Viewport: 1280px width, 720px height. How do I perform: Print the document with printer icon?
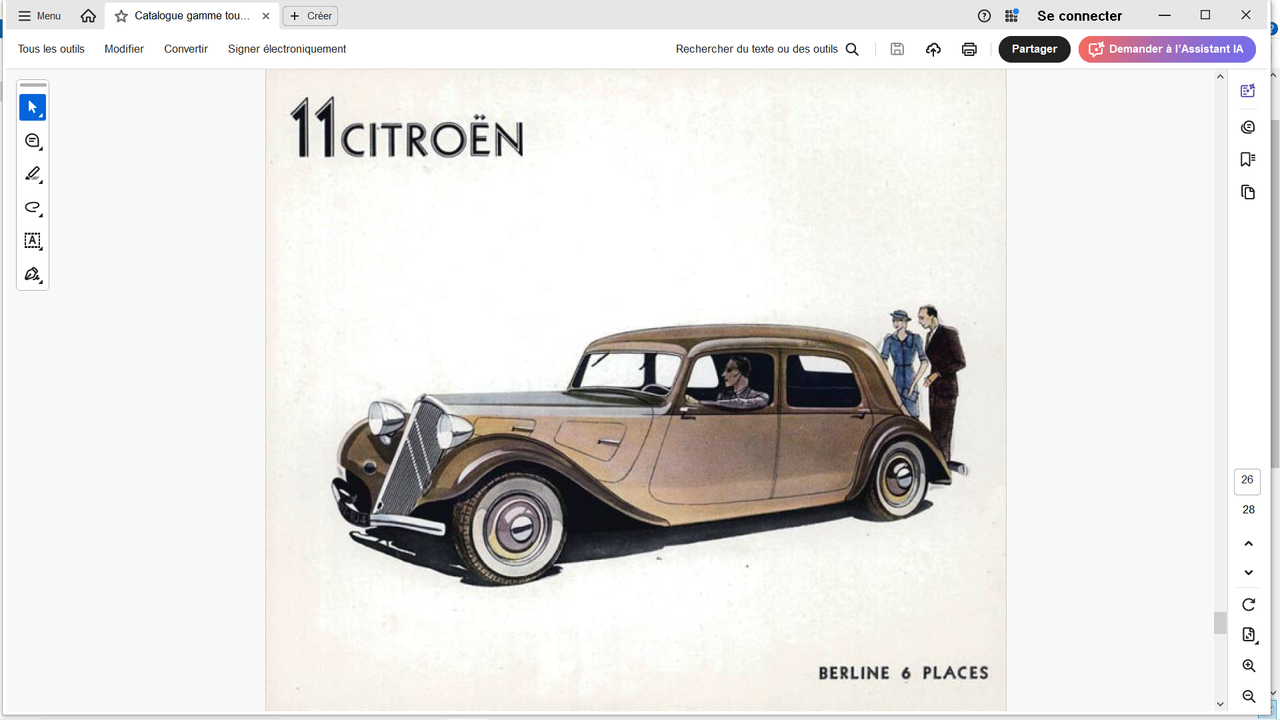(x=969, y=49)
